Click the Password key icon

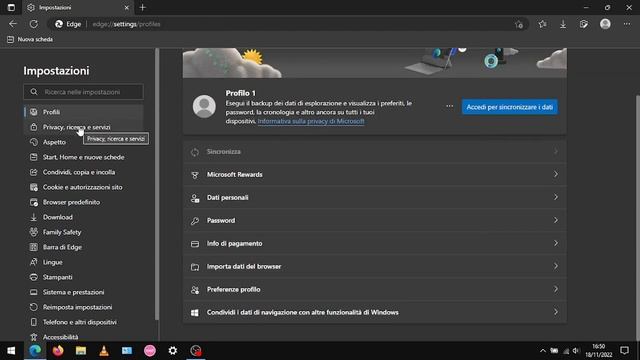[x=195, y=221]
